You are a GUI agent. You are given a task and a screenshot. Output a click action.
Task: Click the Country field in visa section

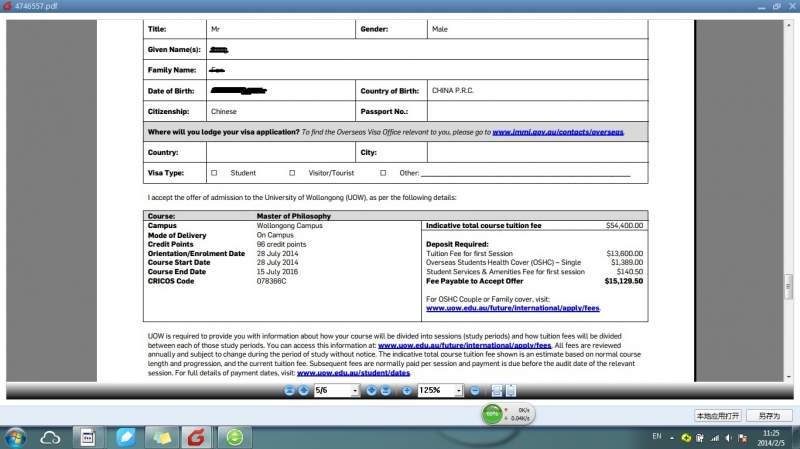281,153
